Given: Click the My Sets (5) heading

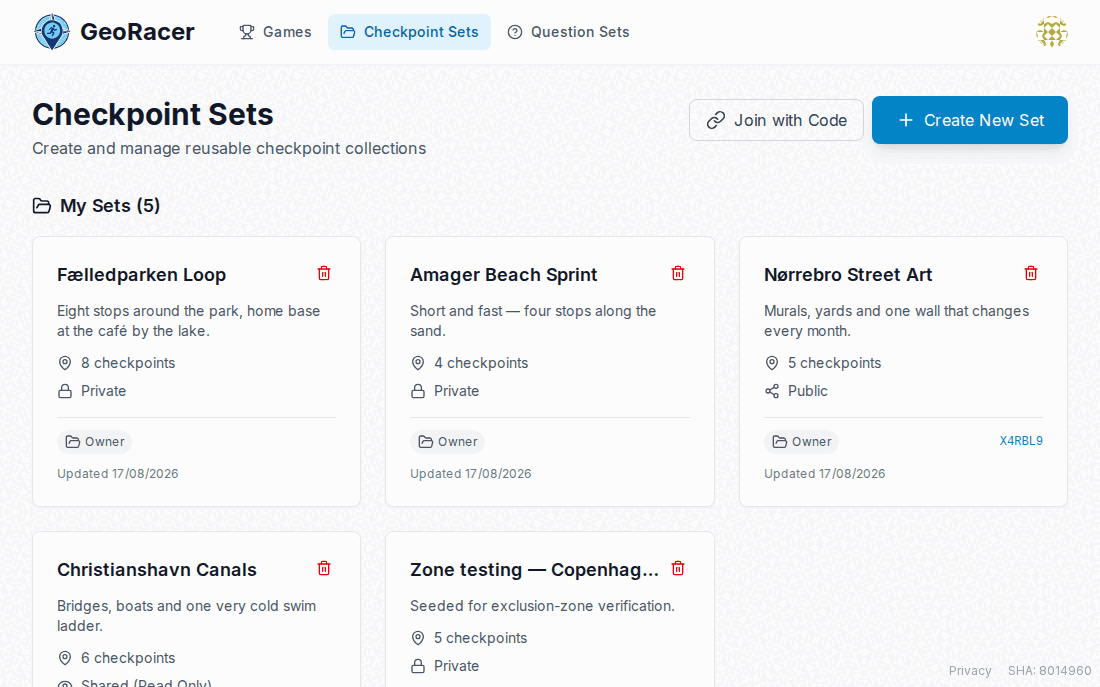Looking at the screenshot, I should pyautogui.click(x=110, y=206).
